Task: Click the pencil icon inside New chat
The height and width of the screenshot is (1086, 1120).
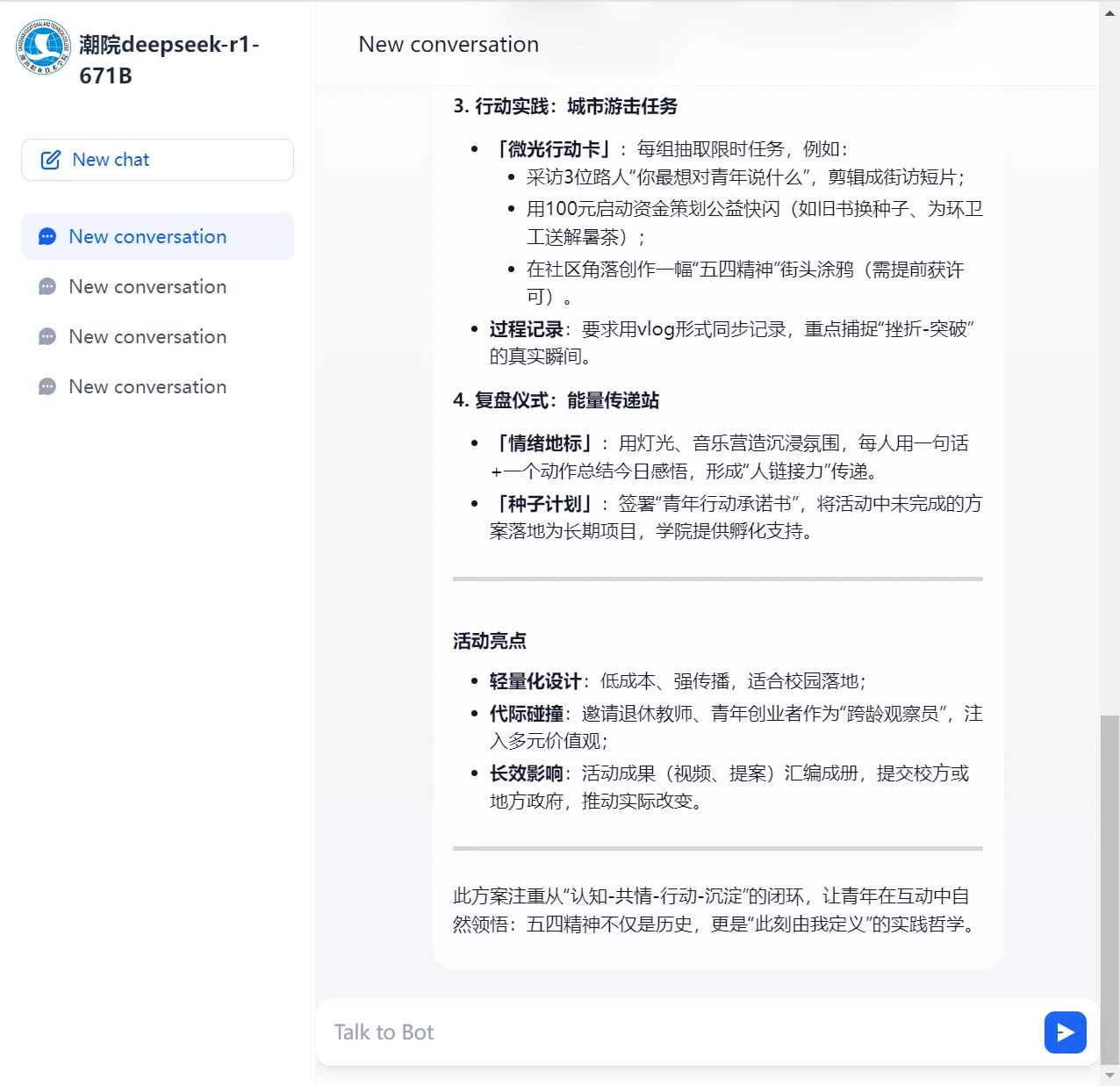Action: pyautogui.click(x=51, y=160)
